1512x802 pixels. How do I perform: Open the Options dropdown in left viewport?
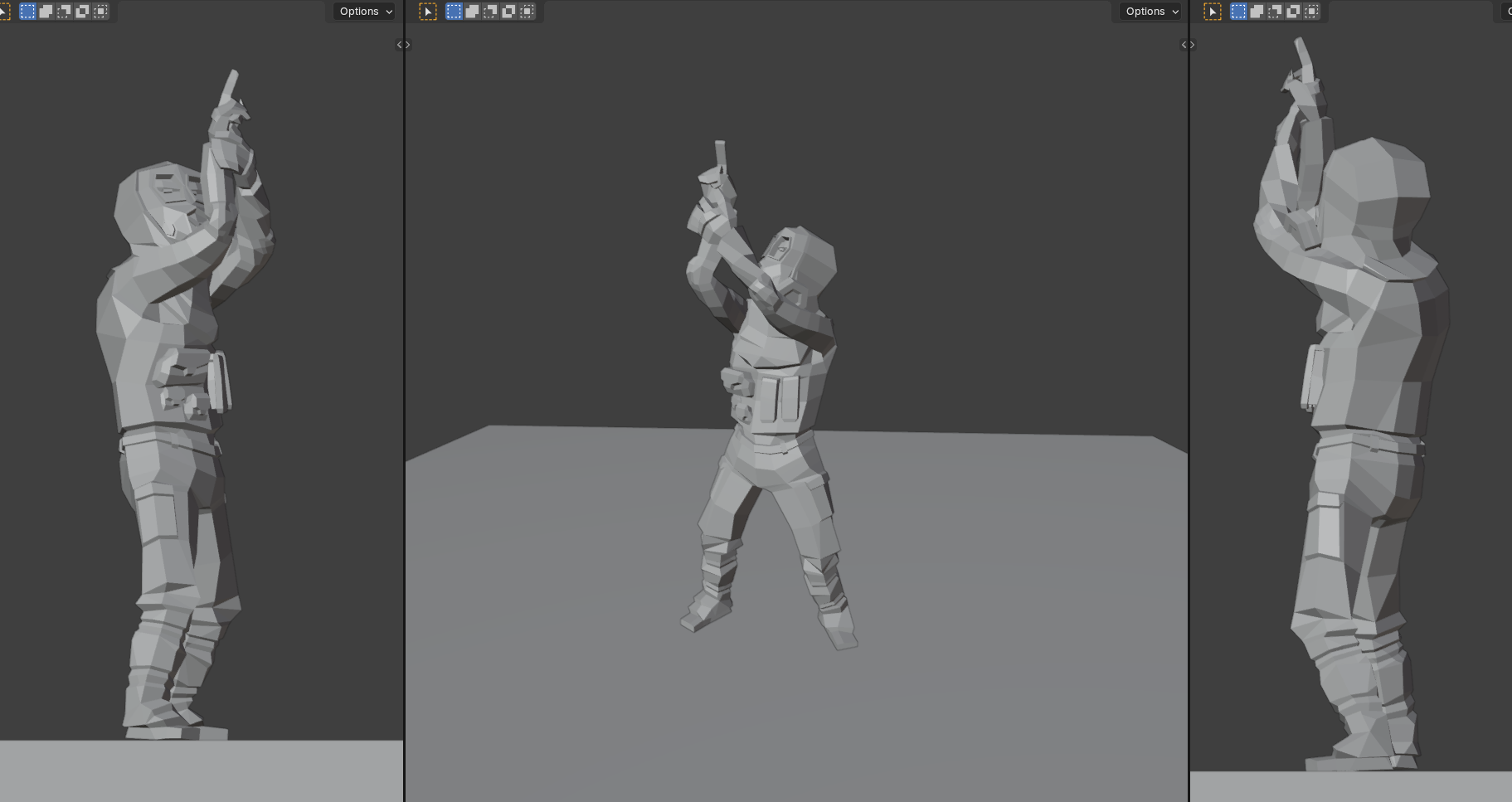point(365,12)
